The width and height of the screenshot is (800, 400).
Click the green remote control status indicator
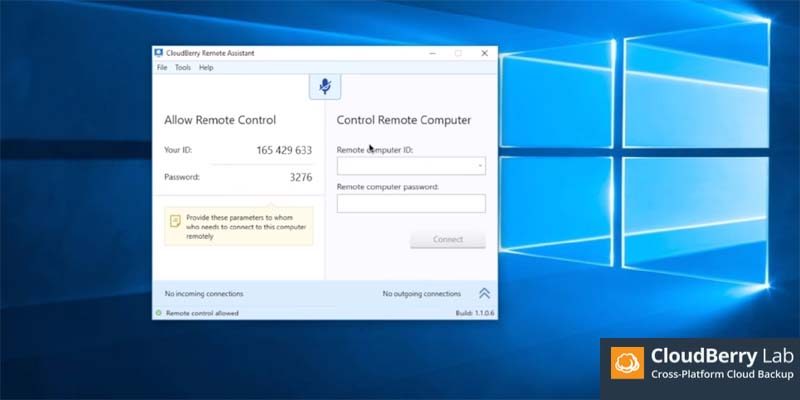[x=158, y=313]
